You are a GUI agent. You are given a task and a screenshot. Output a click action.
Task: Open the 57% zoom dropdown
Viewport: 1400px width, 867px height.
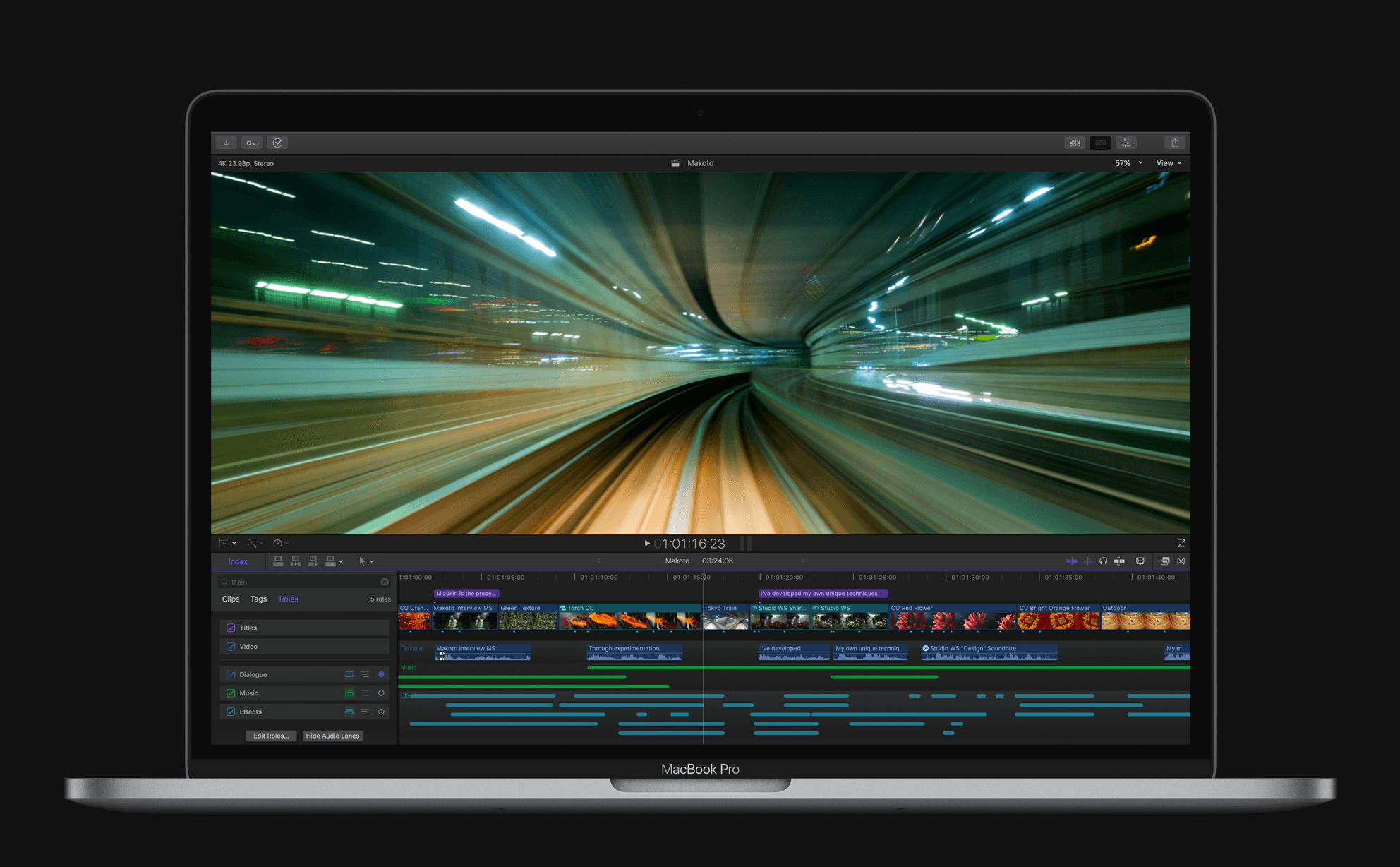coord(1128,163)
